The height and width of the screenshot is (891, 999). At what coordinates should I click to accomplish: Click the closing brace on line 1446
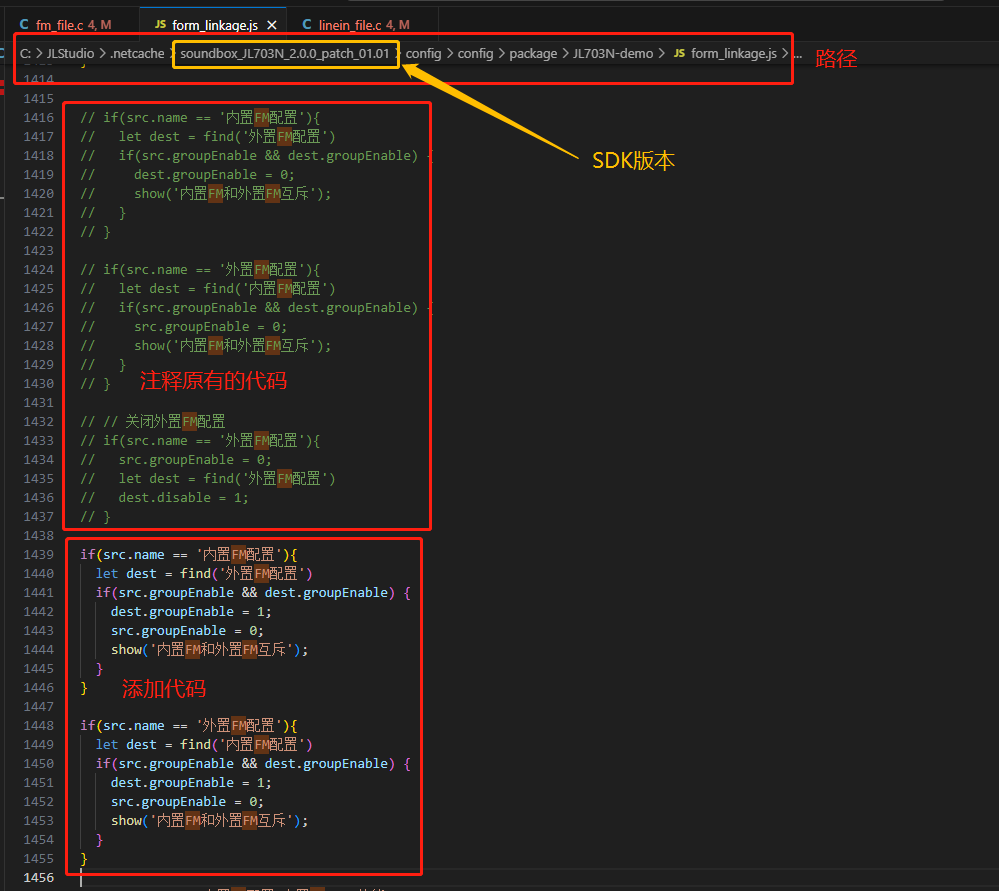tap(83, 688)
